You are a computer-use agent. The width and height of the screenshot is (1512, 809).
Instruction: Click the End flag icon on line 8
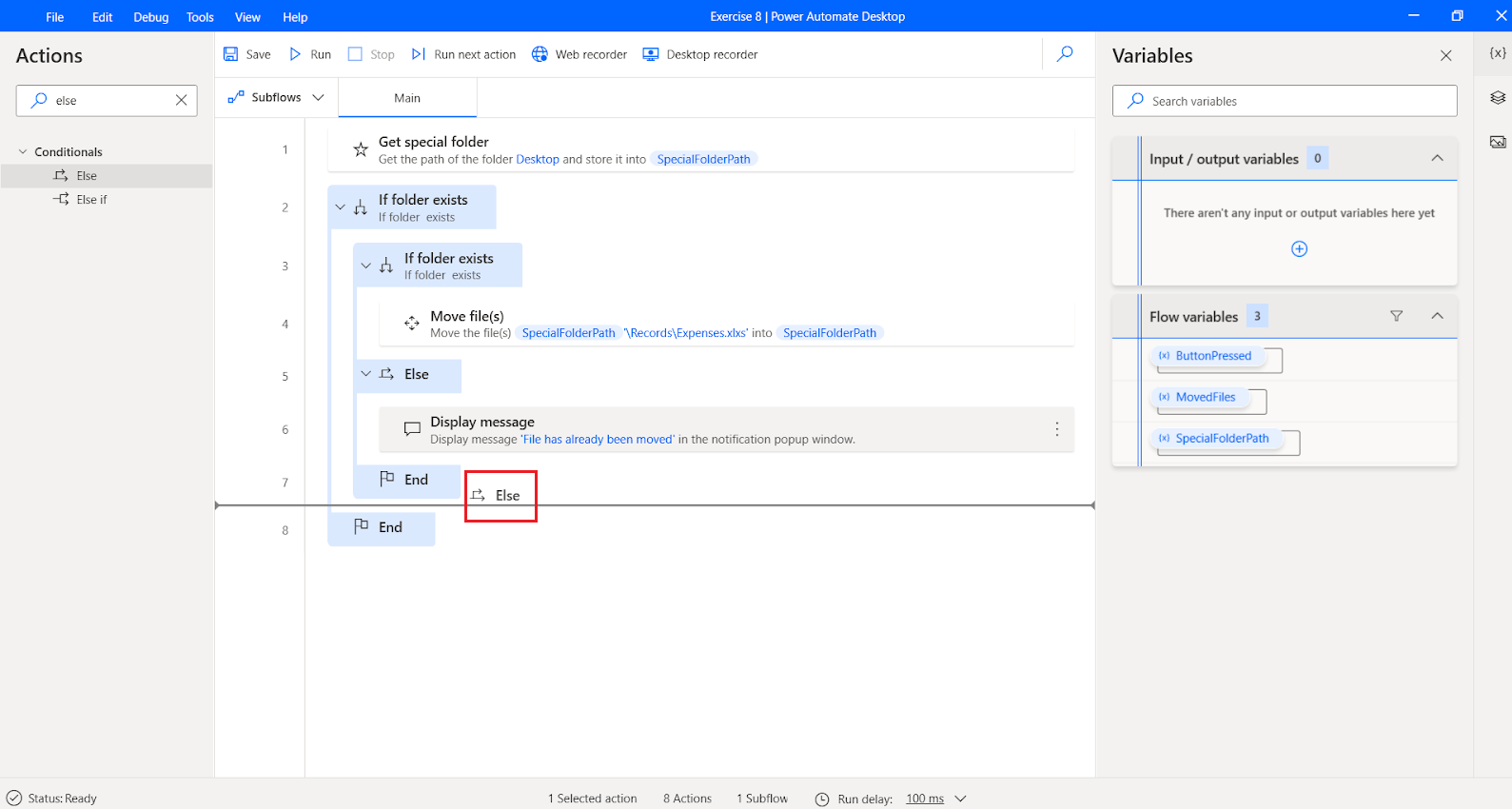pos(361,526)
